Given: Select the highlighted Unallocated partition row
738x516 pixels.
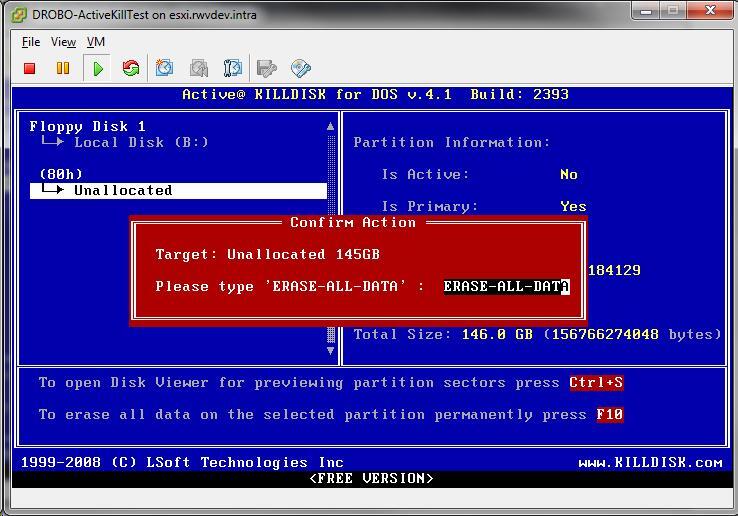Looking at the screenshot, I should [x=178, y=190].
